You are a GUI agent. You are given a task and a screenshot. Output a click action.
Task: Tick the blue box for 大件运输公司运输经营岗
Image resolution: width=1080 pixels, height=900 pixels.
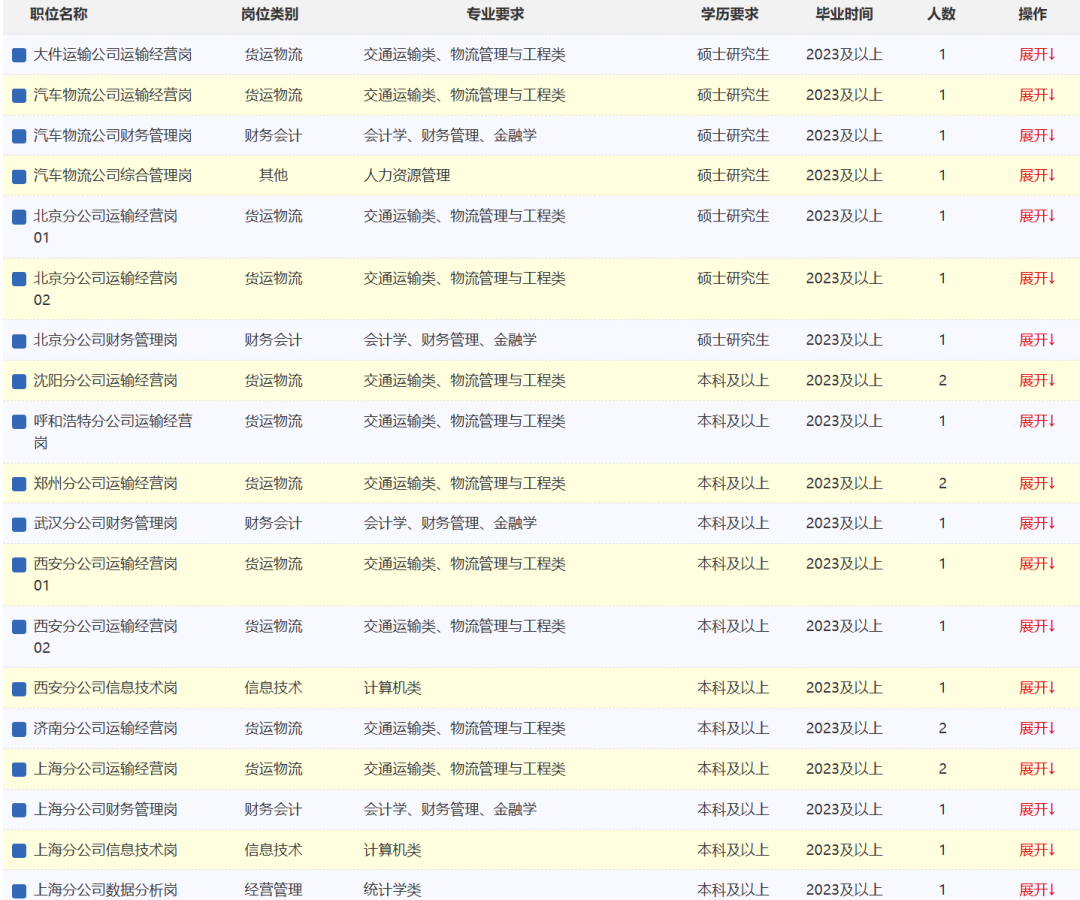tap(19, 55)
